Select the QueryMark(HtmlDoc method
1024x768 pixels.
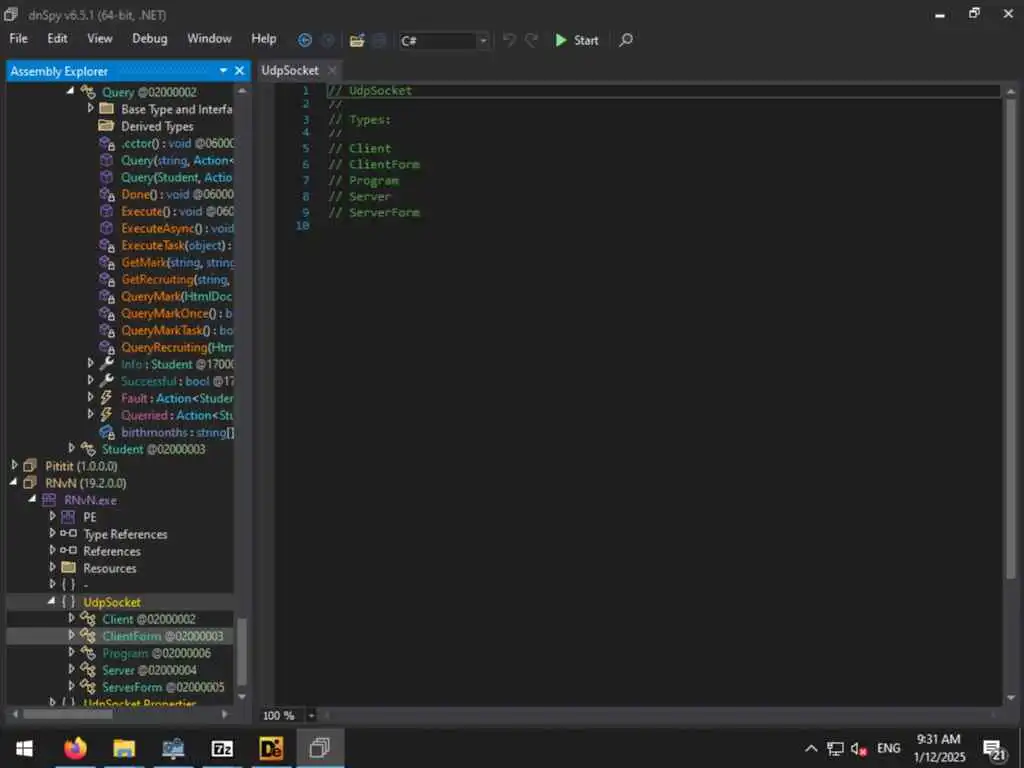176,296
